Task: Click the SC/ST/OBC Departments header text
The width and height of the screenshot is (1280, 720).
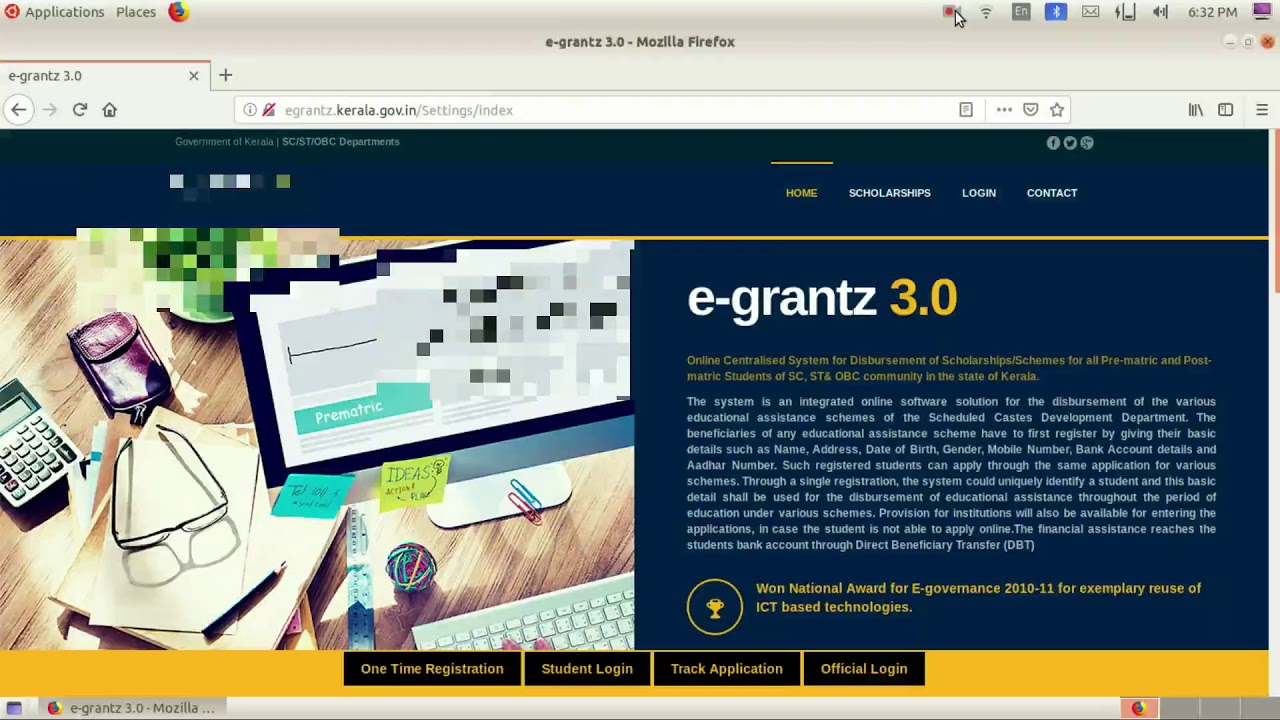Action: coord(341,141)
